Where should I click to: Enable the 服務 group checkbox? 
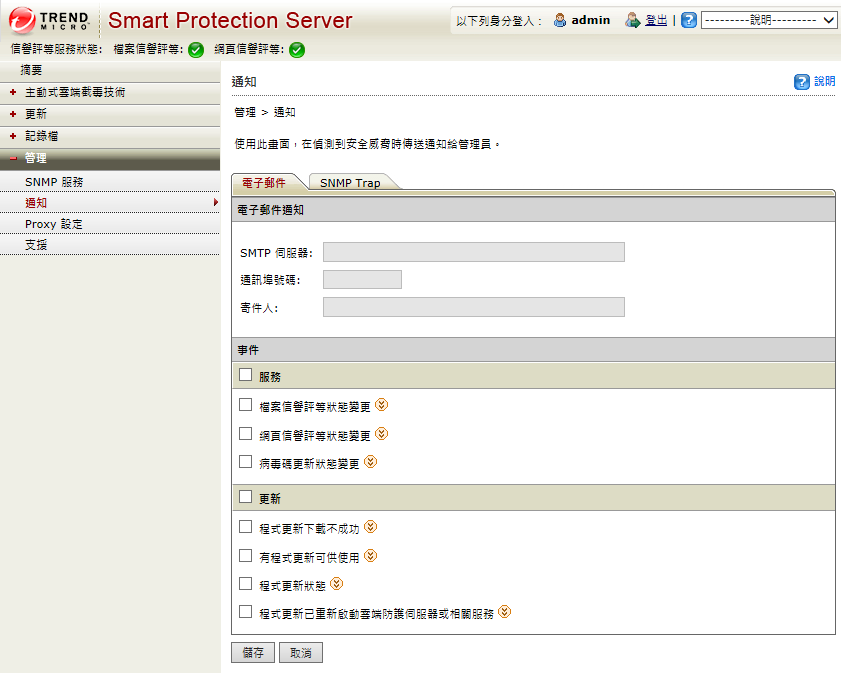246,376
